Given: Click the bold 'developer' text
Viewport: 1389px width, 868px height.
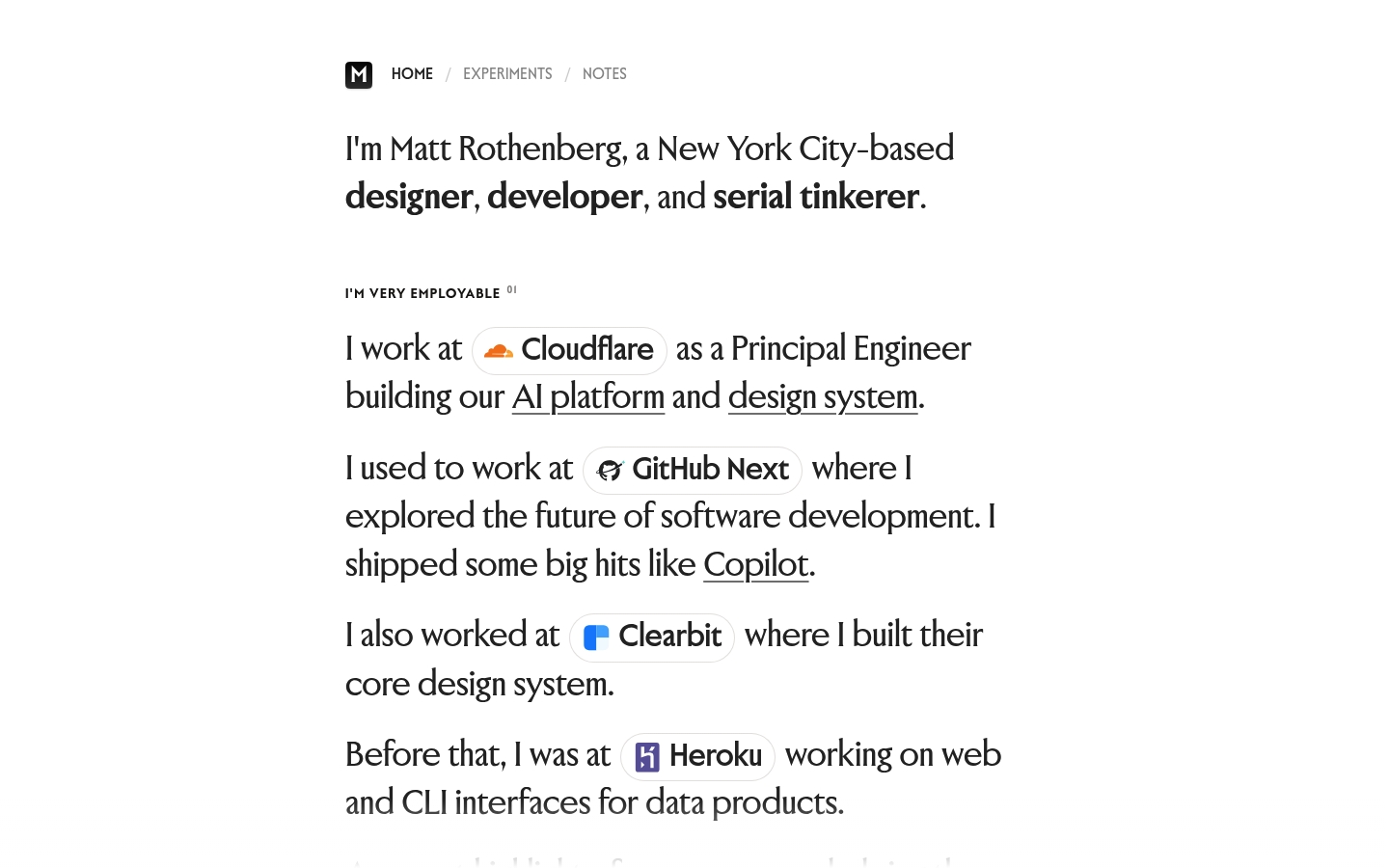Looking at the screenshot, I should pos(564,197).
